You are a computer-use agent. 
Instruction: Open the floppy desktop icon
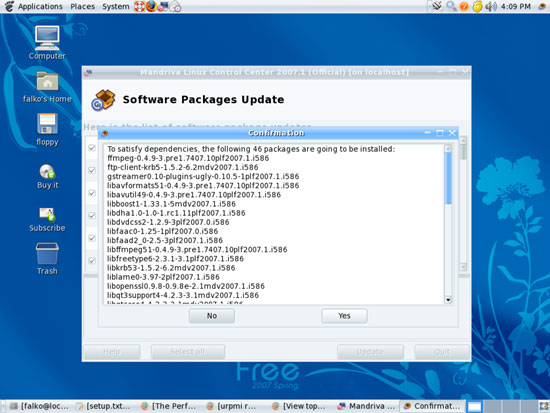point(47,129)
